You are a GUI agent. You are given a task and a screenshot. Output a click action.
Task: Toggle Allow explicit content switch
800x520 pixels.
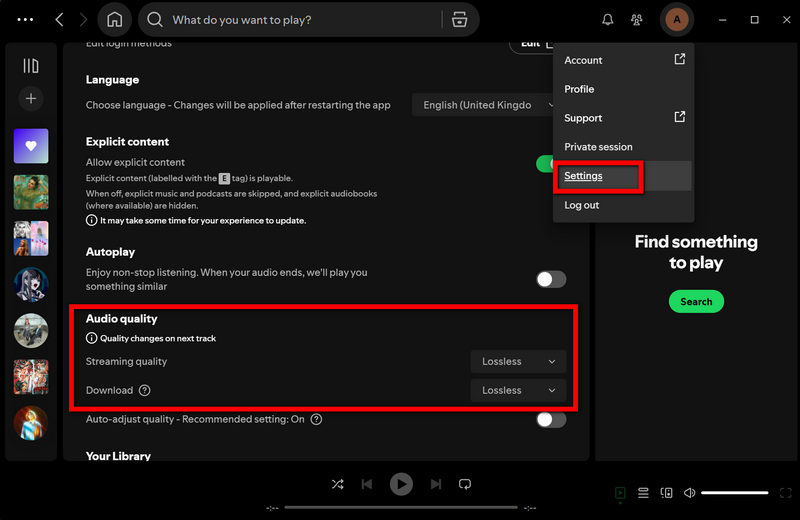(x=544, y=164)
